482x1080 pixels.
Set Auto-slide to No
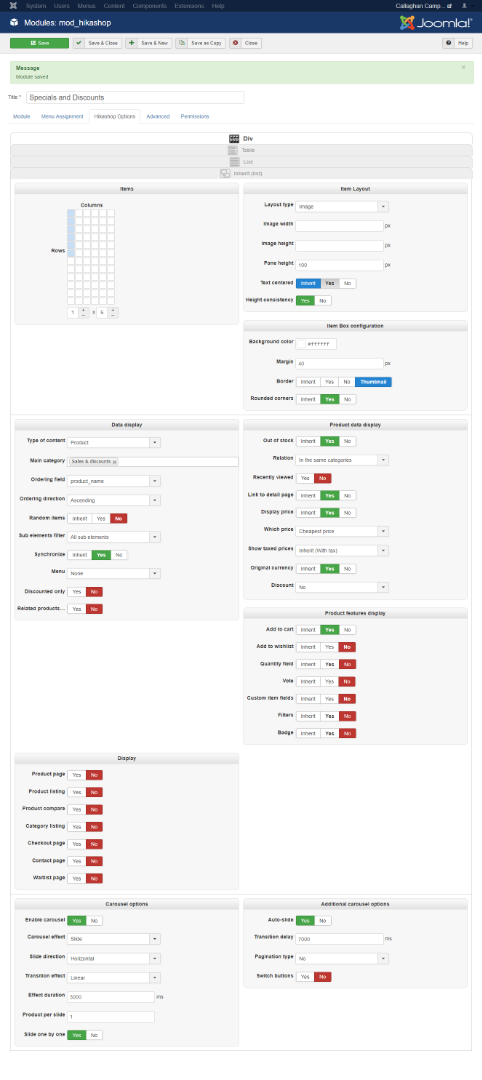[323, 920]
